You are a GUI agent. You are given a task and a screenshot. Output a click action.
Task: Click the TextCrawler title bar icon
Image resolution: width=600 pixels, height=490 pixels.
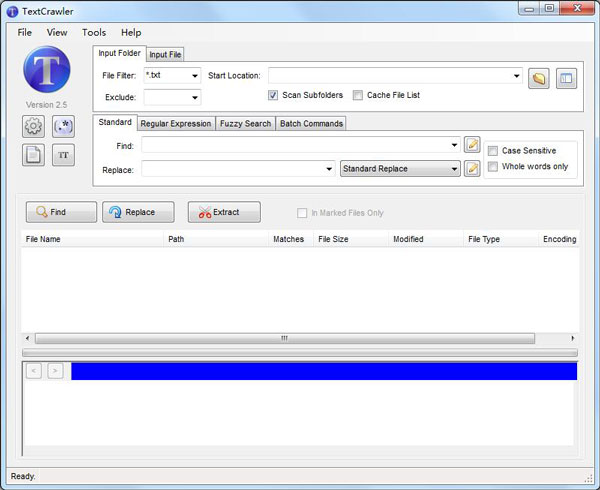[x=12, y=11]
